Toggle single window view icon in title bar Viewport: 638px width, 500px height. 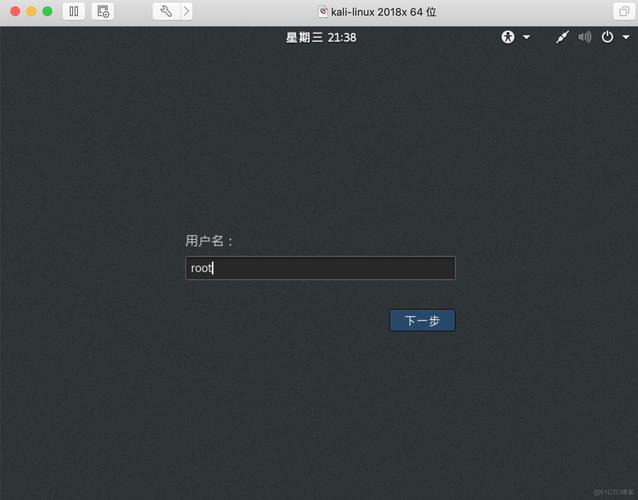(x=624, y=11)
